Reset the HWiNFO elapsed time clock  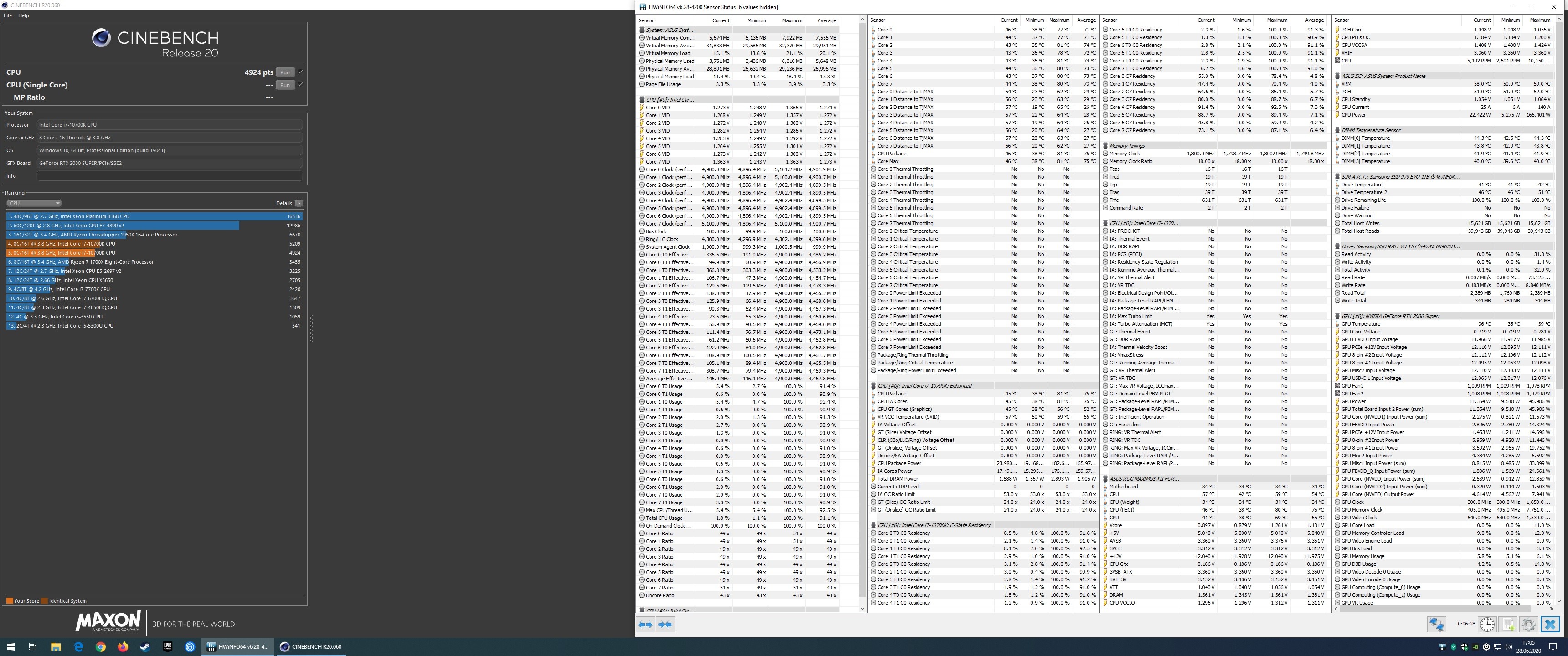point(1487,625)
